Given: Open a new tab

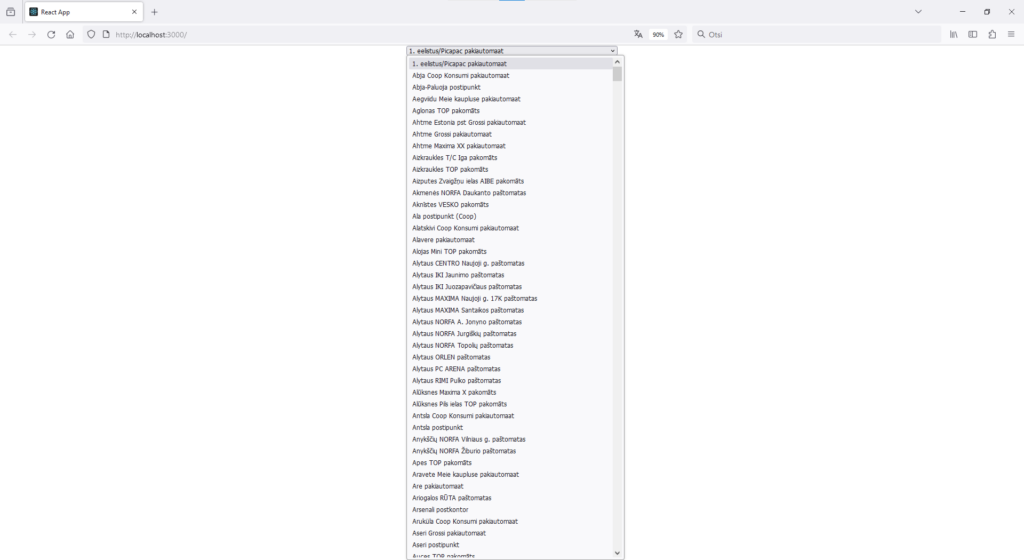Looking at the screenshot, I should [154, 12].
